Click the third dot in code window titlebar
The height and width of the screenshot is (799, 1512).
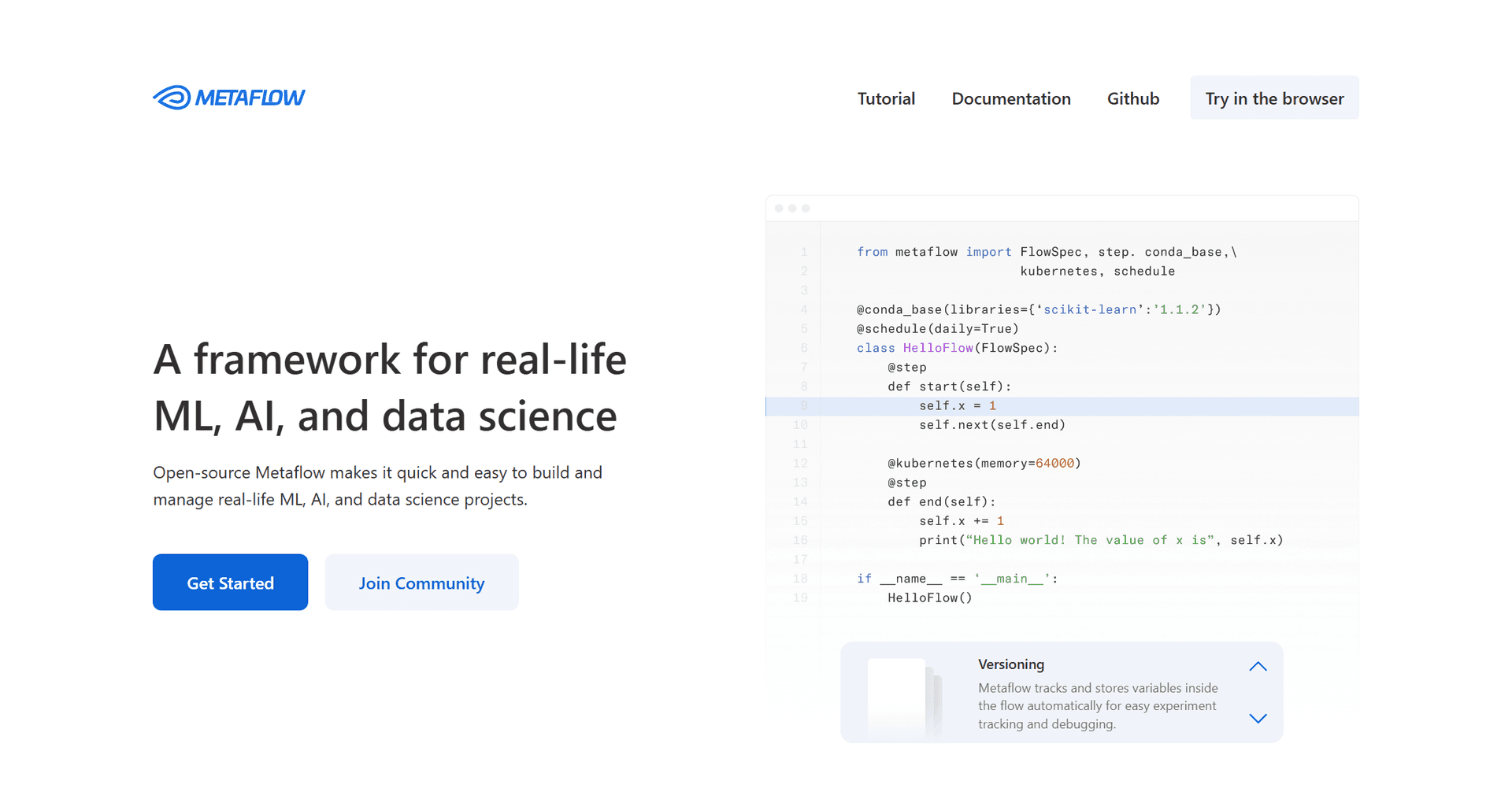pos(806,209)
